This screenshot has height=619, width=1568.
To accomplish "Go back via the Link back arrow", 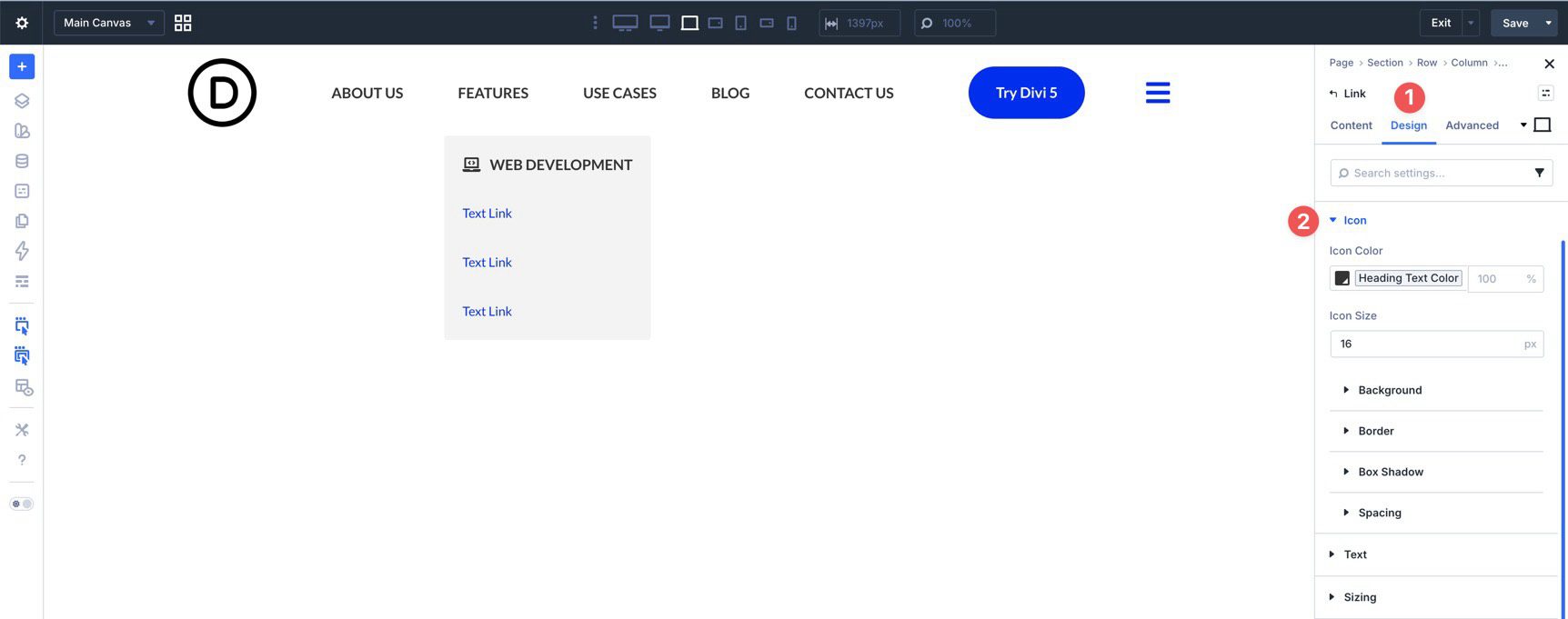I will point(1333,94).
